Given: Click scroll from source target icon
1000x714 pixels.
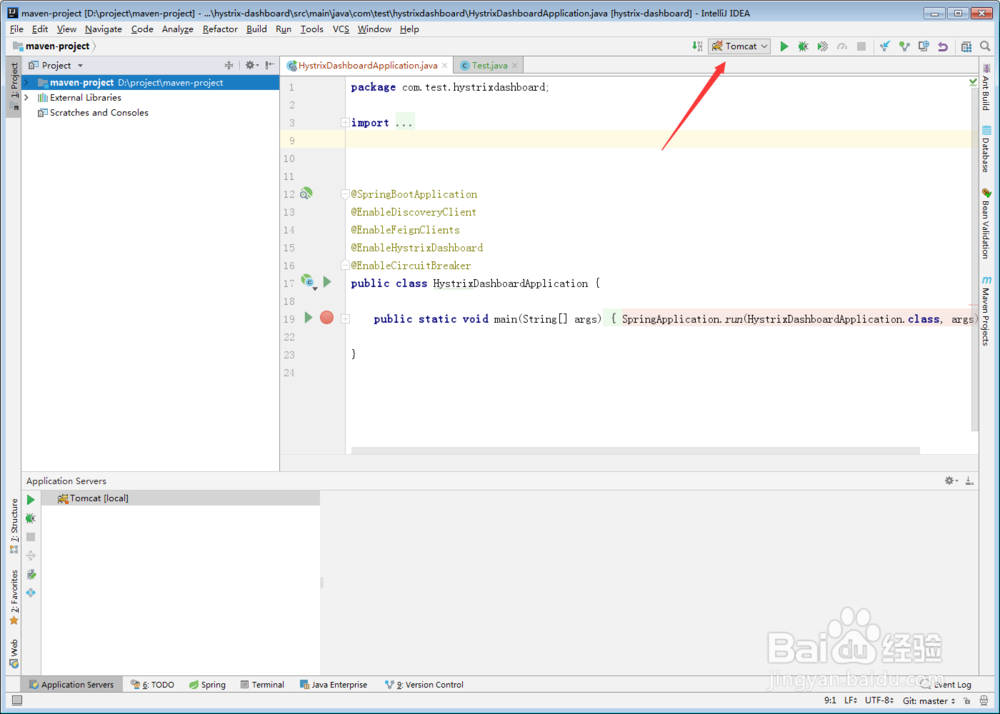Looking at the screenshot, I should click(x=229, y=65).
